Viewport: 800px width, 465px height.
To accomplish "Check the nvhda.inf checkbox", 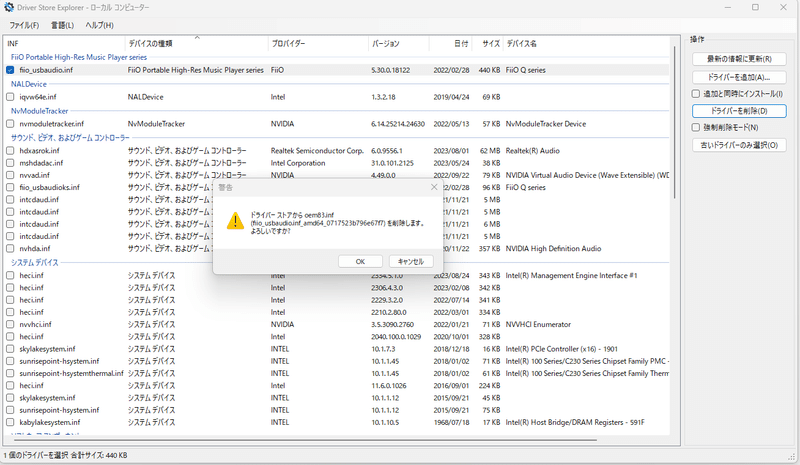I will click(10, 249).
